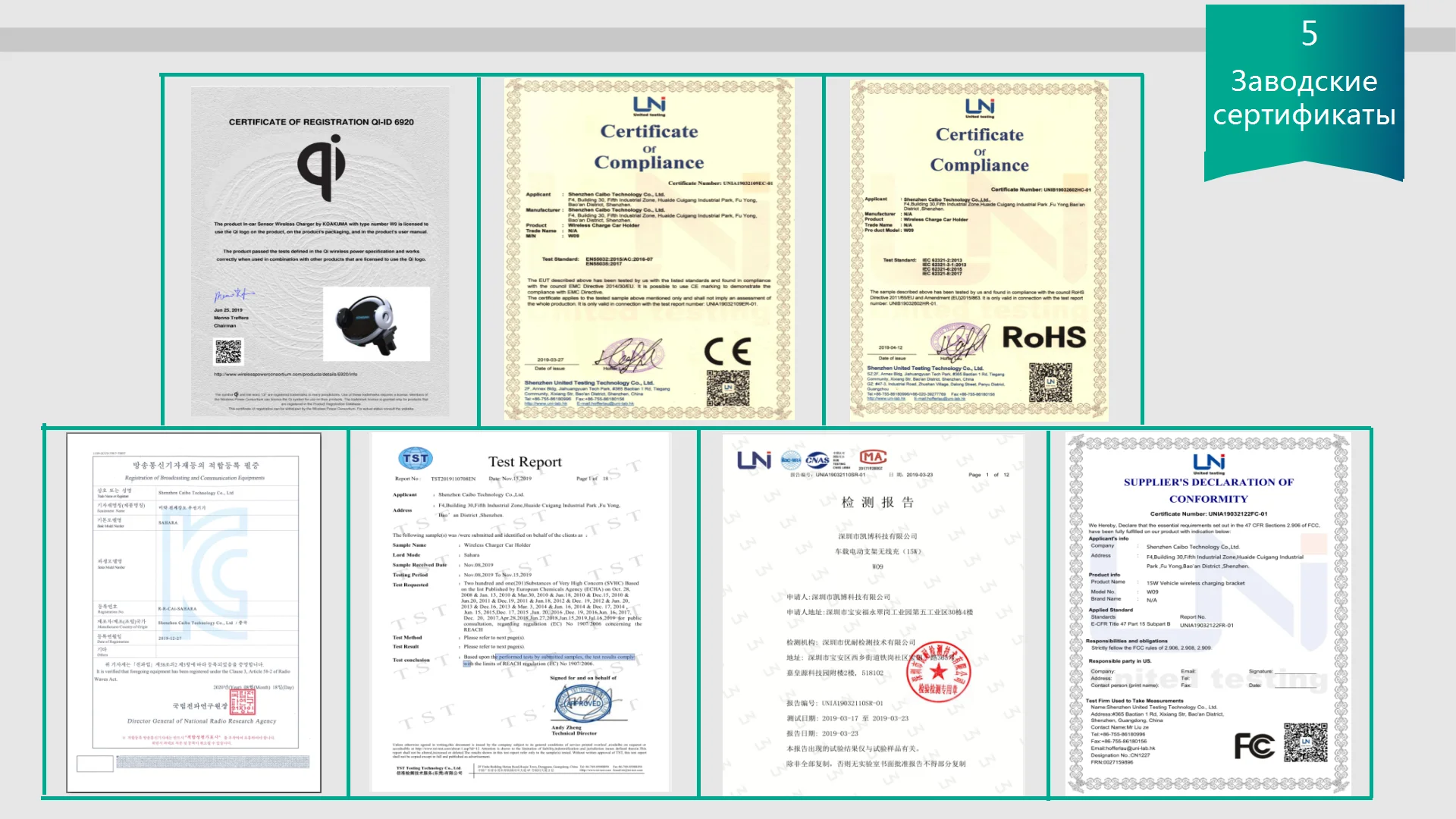Click the blue APPROVED stamp on Test Report
Image resolution: width=1456 pixels, height=819 pixels.
pyautogui.click(x=584, y=703)
